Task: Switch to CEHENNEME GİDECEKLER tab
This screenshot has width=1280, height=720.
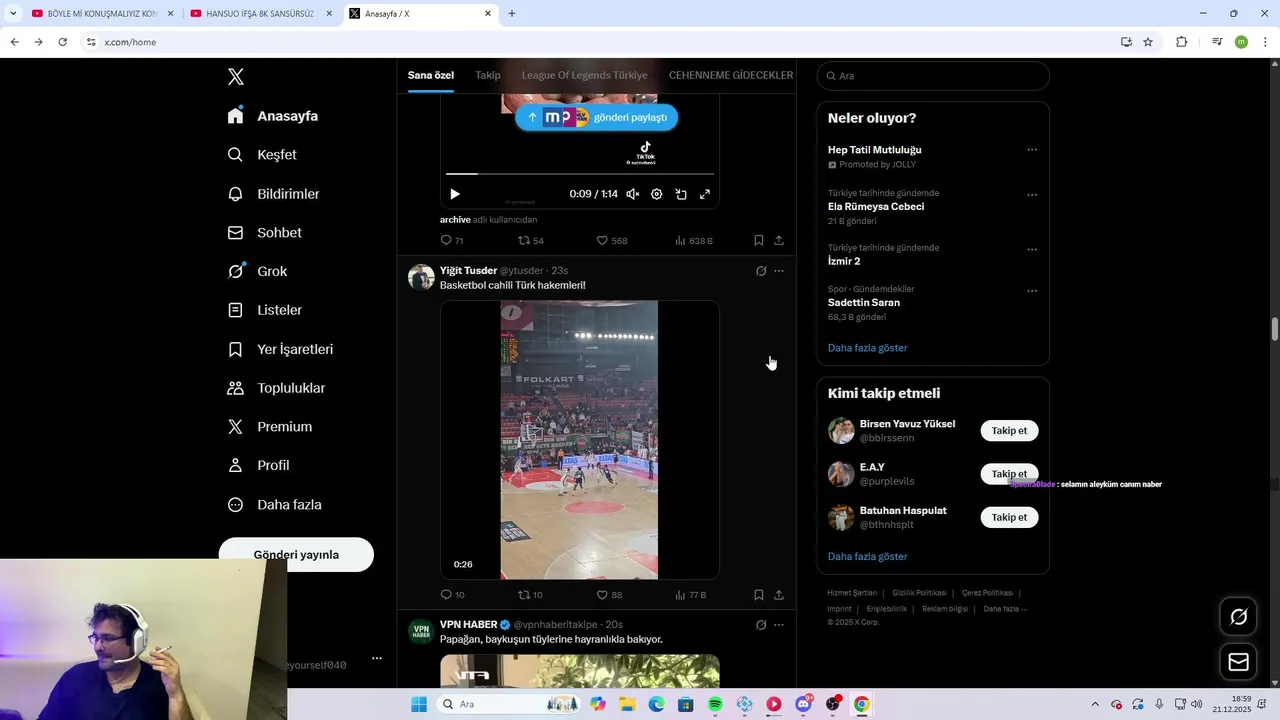Action: coord(731,75)
